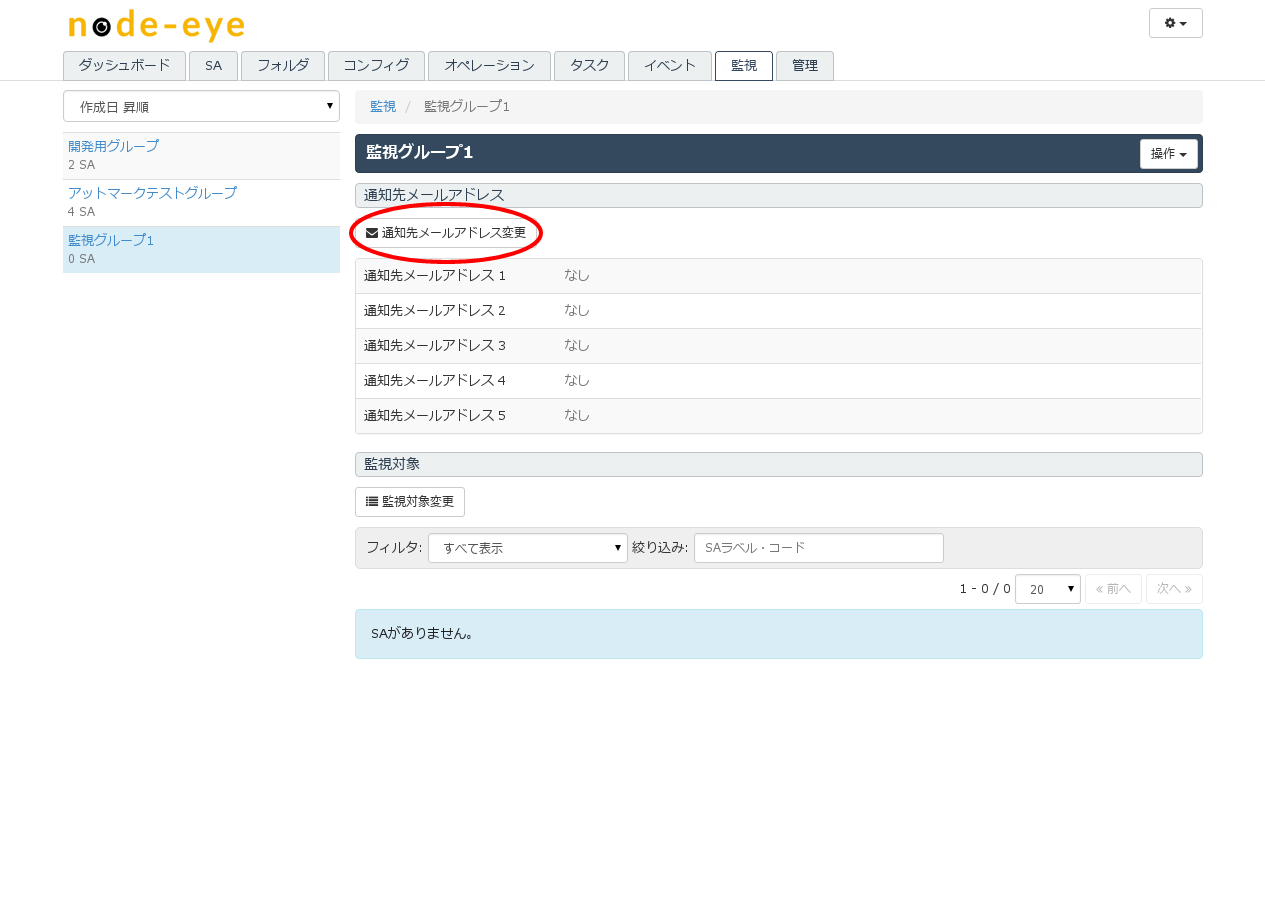This screenshot has width=1265, height=924.
Task: Click the node-eye logo
Action: 156,26
